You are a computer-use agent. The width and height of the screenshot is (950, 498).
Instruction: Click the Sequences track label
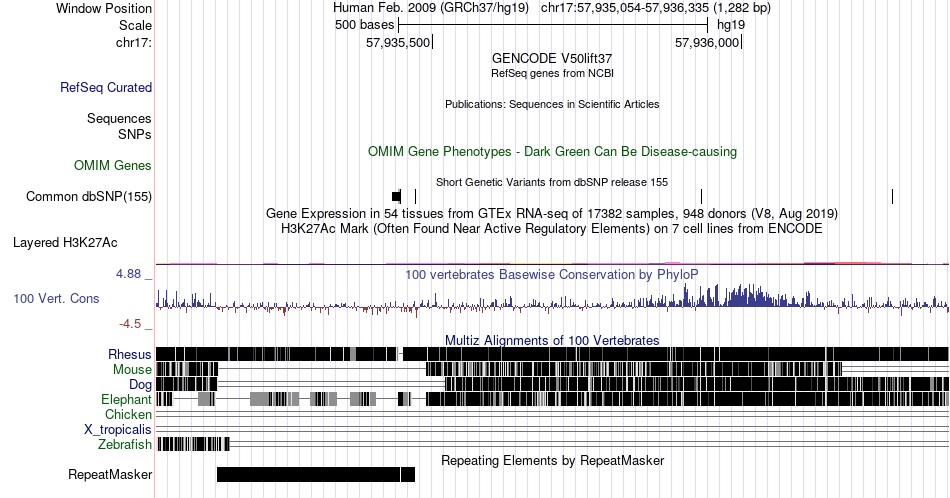pos(119,118)
